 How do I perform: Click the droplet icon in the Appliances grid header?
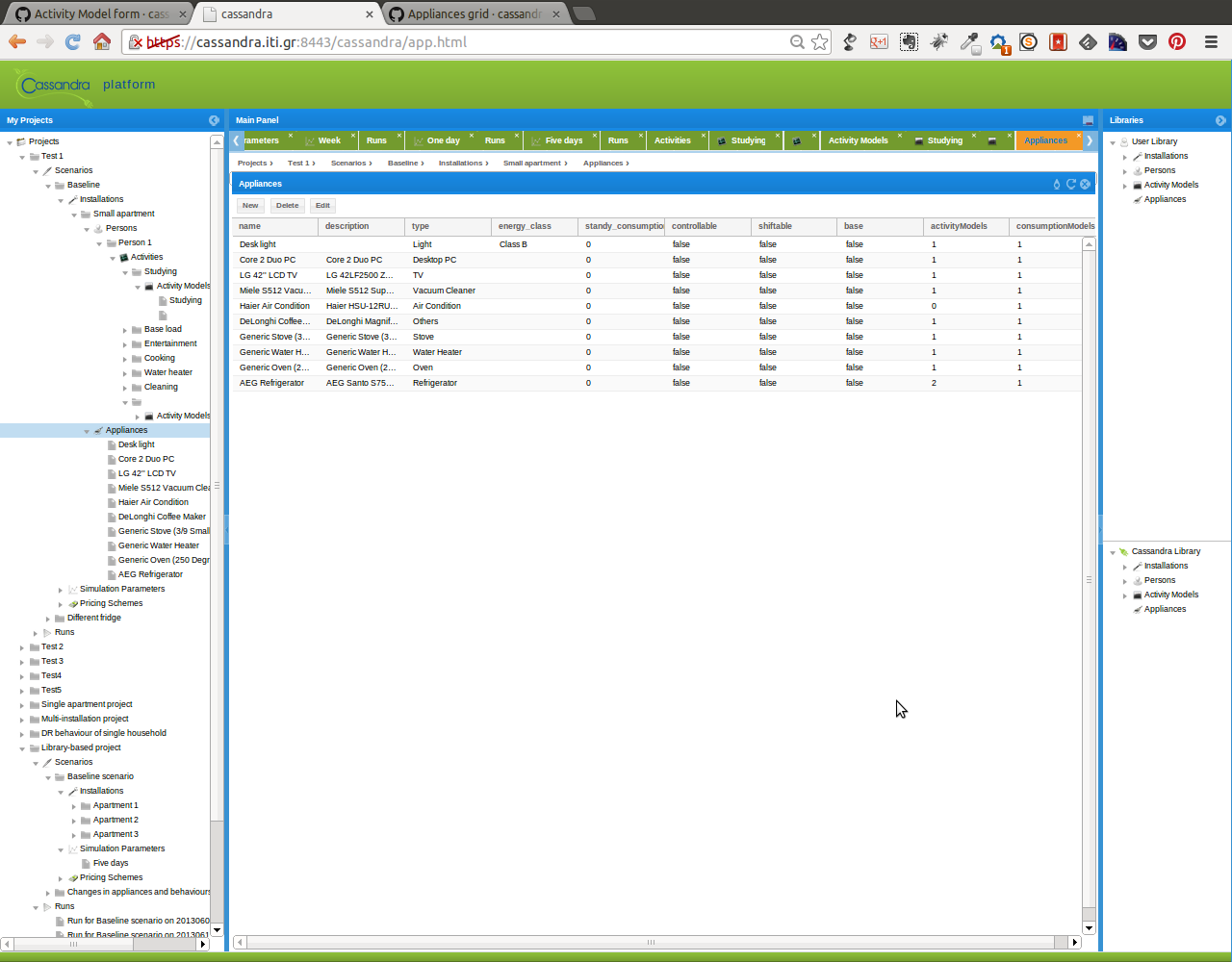[x=1057, y=184]
